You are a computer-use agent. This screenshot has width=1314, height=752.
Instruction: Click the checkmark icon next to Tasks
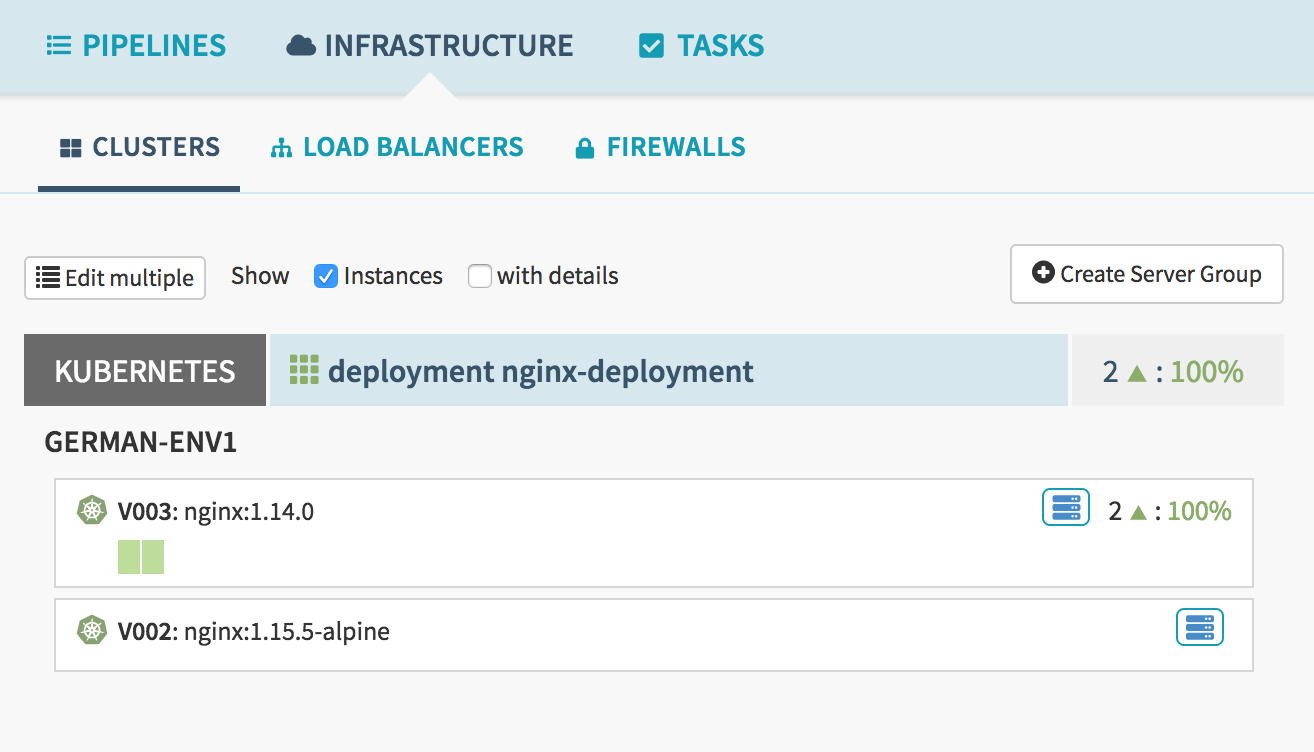[651, 46]
